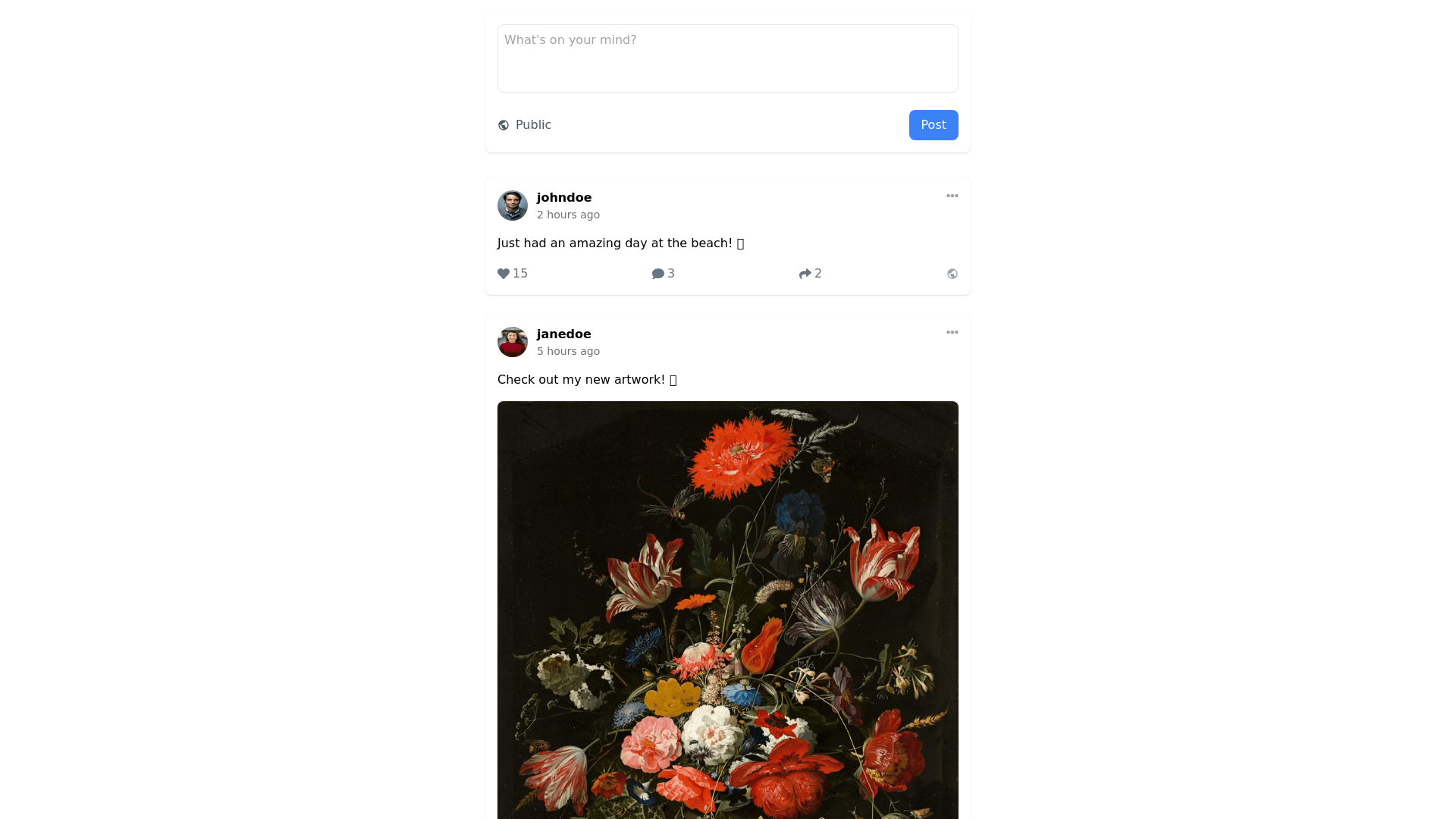Viewport: 1456px width, 819px height.
Task: Share johndoe's post using the arrow icon
Action: [805, 274]
